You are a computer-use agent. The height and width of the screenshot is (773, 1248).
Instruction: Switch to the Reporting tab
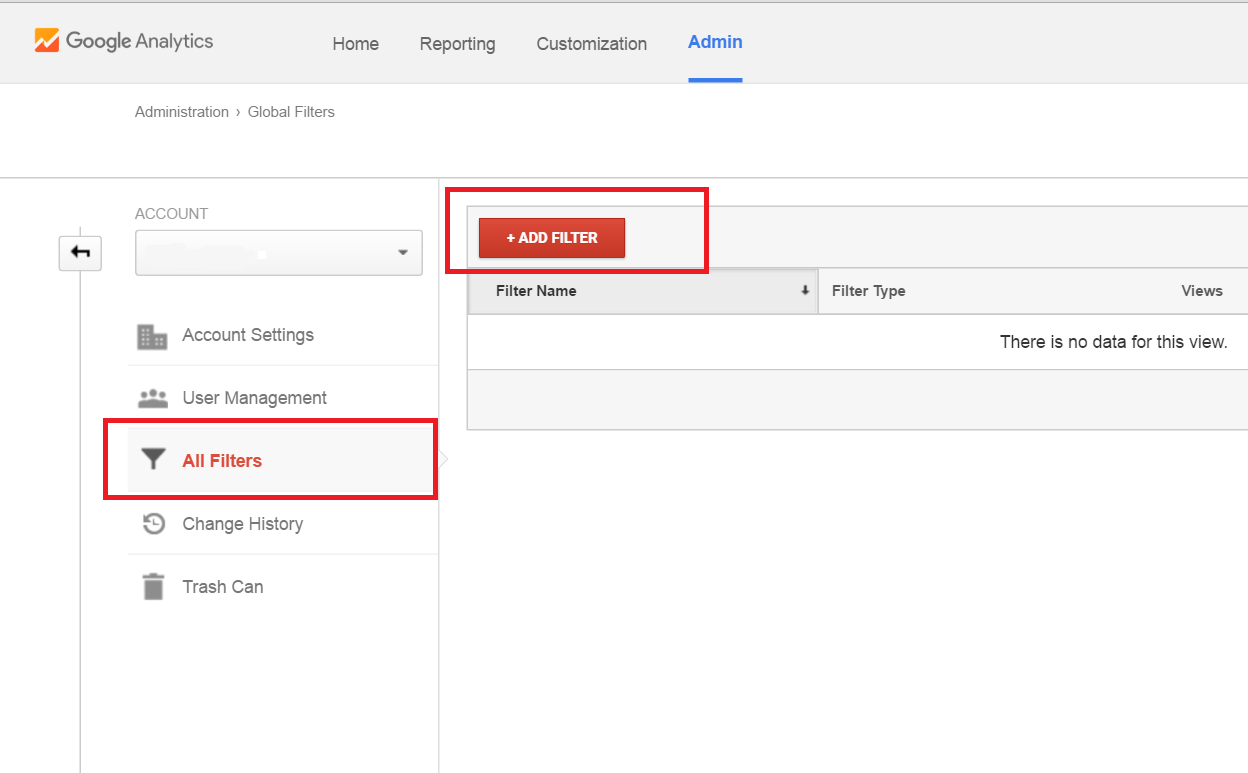click(457, 44)
